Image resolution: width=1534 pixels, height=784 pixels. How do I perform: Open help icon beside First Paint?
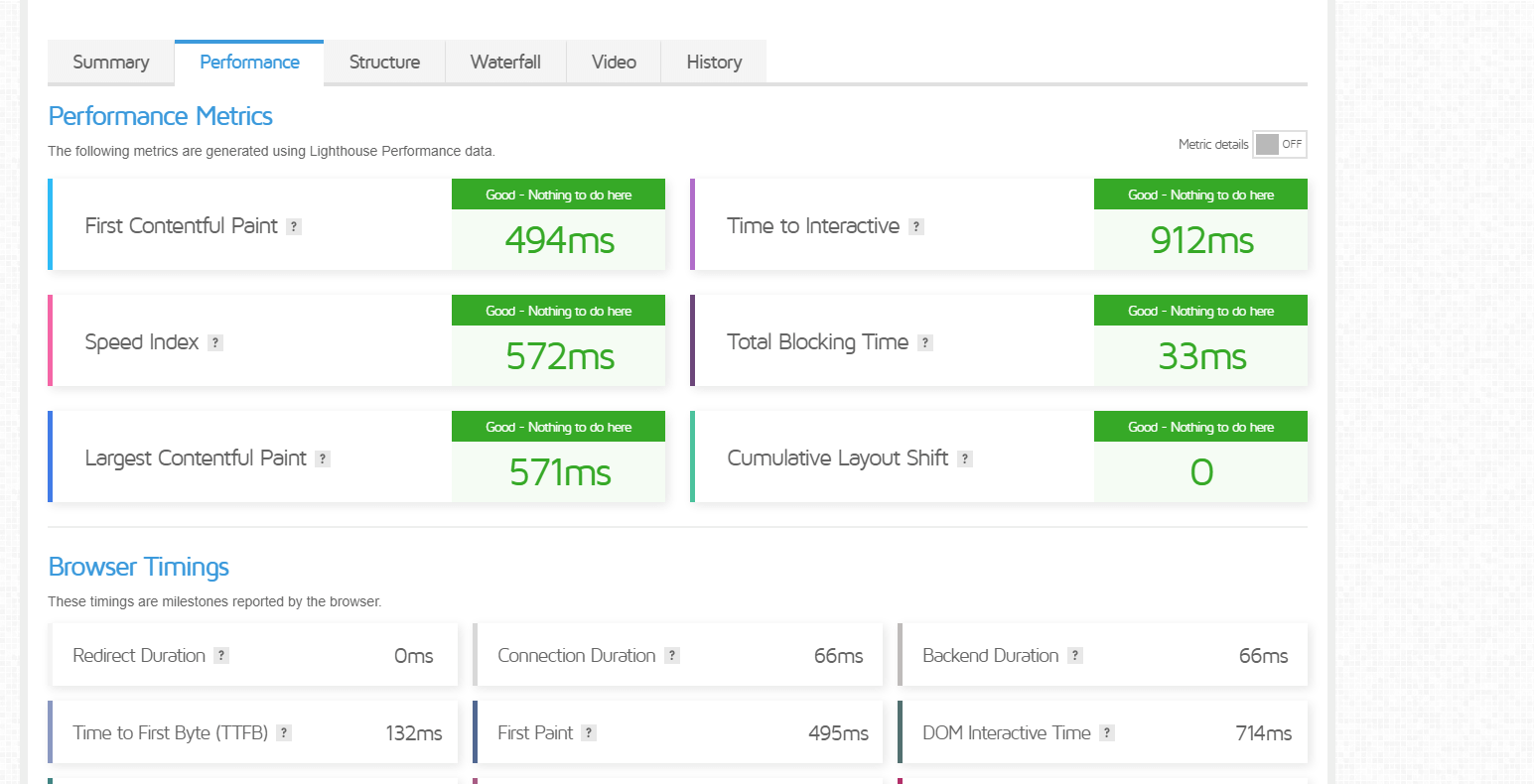point(589,732)
